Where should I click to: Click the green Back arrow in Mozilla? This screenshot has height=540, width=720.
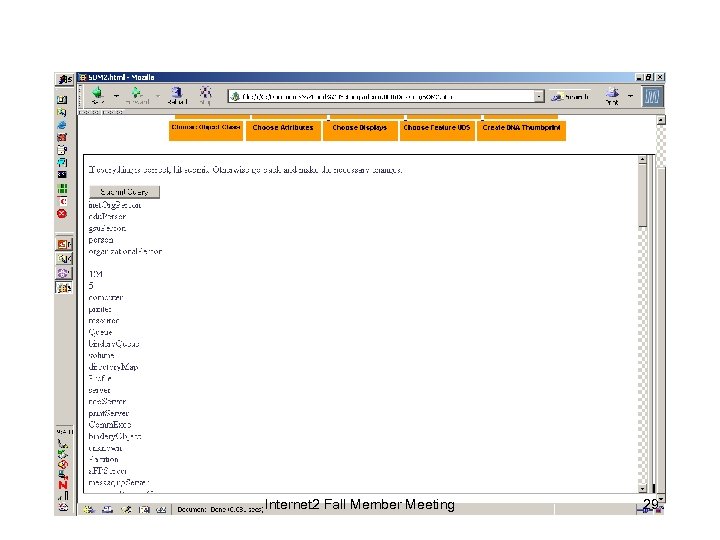(x=97, y=93)
